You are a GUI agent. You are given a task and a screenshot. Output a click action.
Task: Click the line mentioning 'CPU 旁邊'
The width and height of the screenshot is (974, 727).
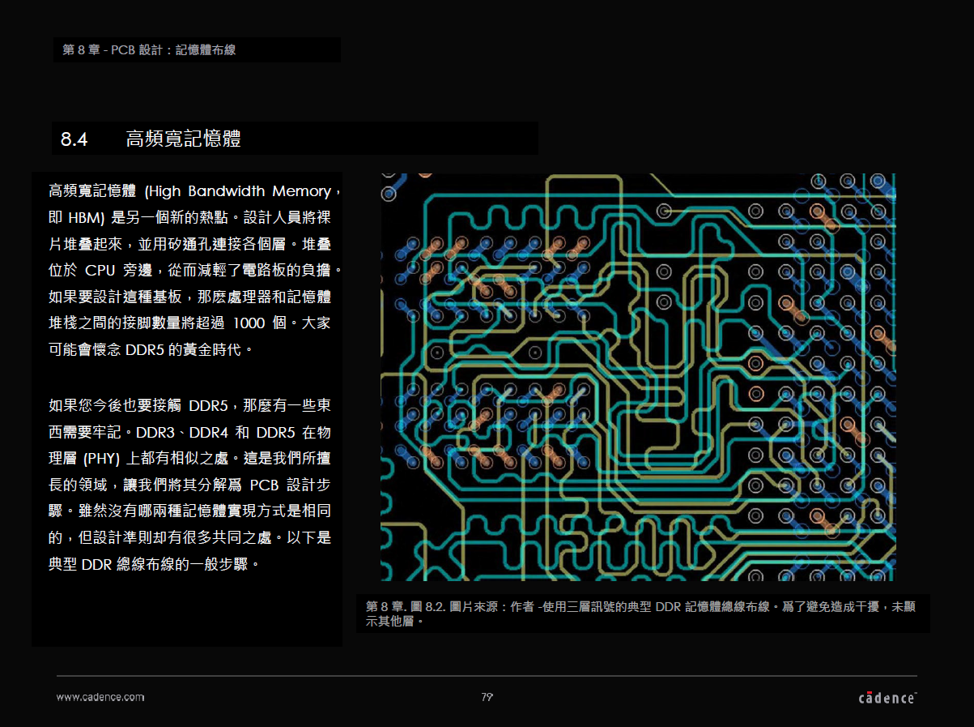point(194,270)
